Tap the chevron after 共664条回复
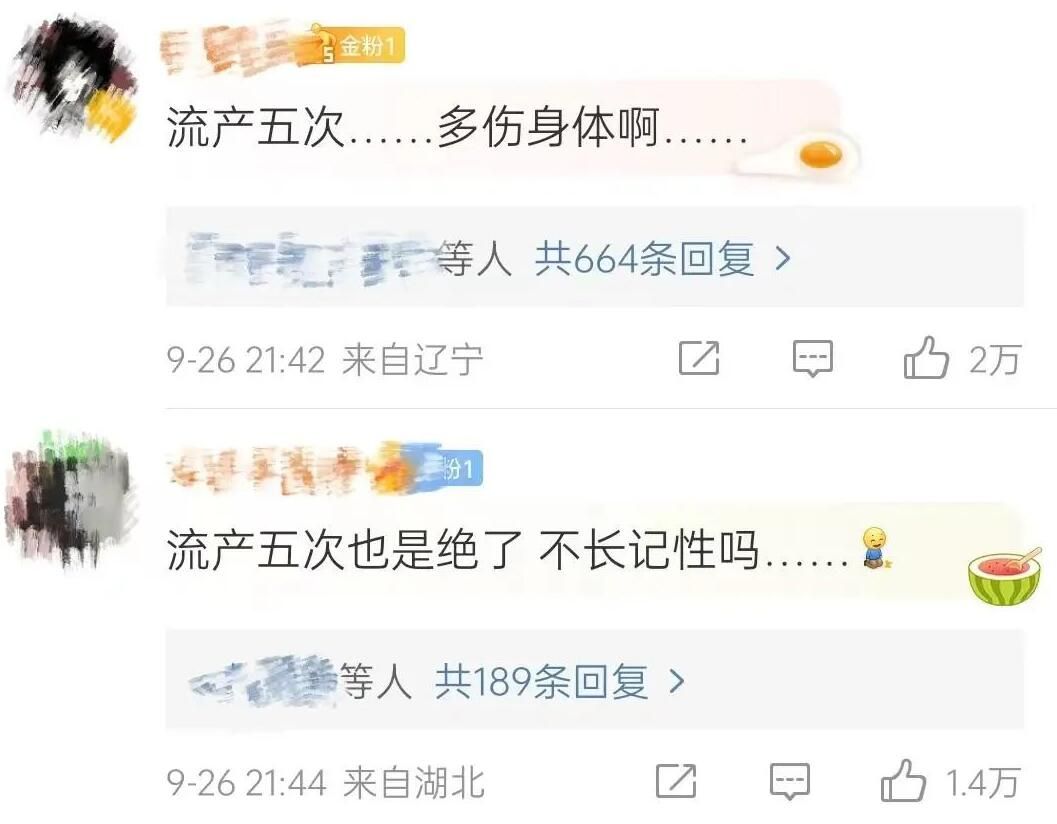The width and height of the screenshot is (1057, 824). (783, 258)
